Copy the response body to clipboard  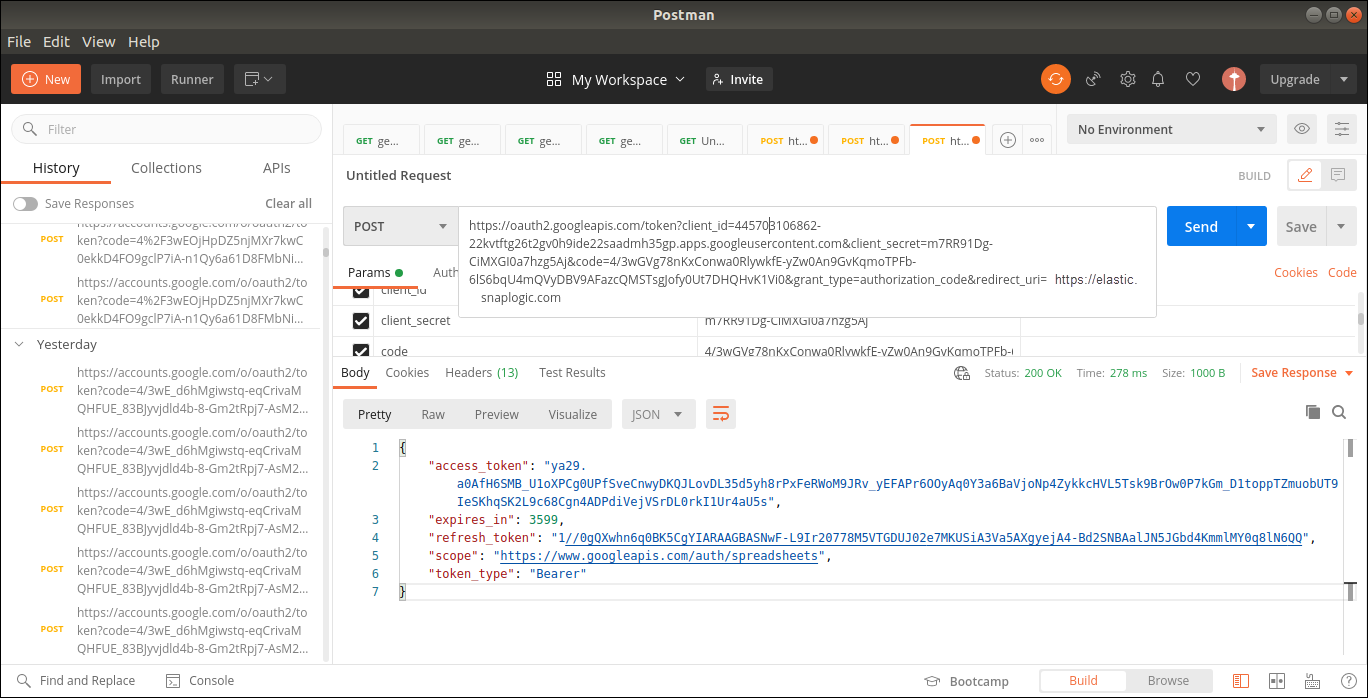click(x=1313, y=412)
